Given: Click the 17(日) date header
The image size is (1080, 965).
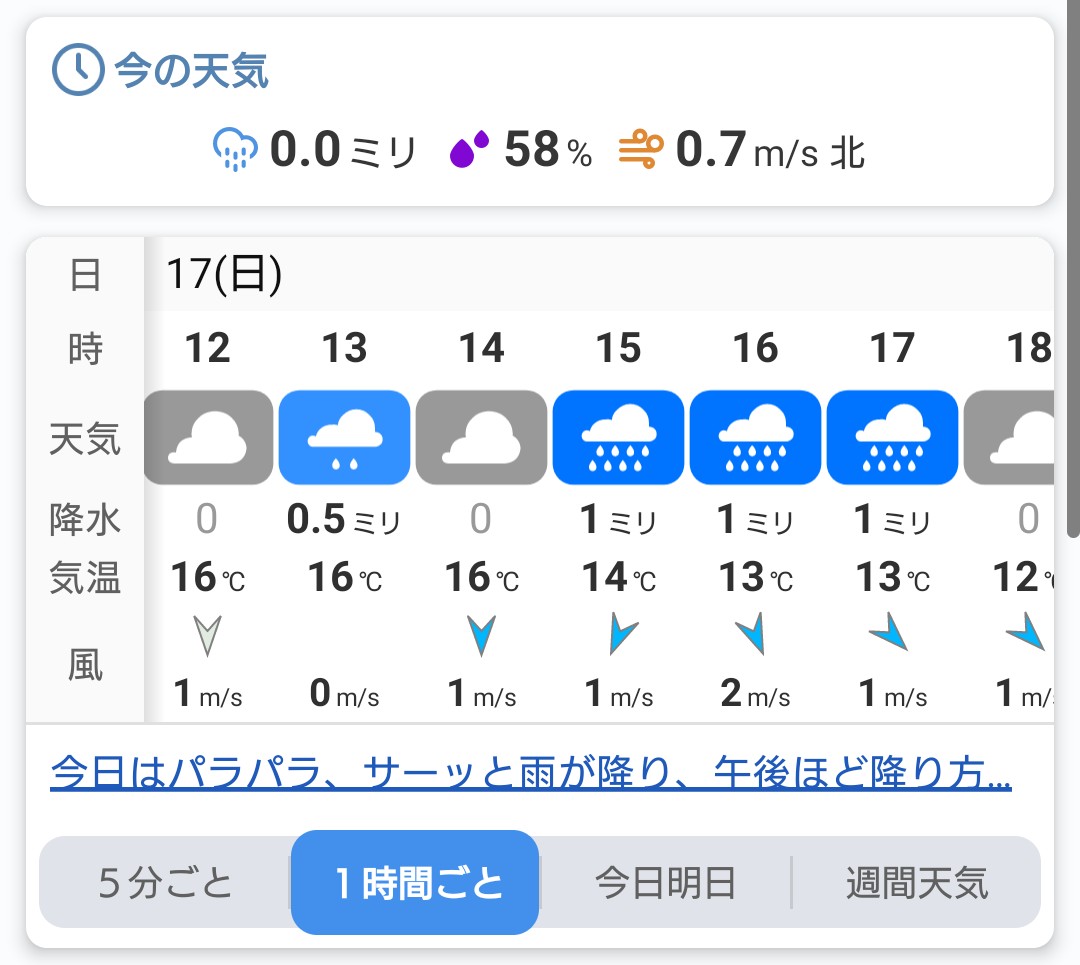Looking at the screenshot, I should tap(225, 274).
